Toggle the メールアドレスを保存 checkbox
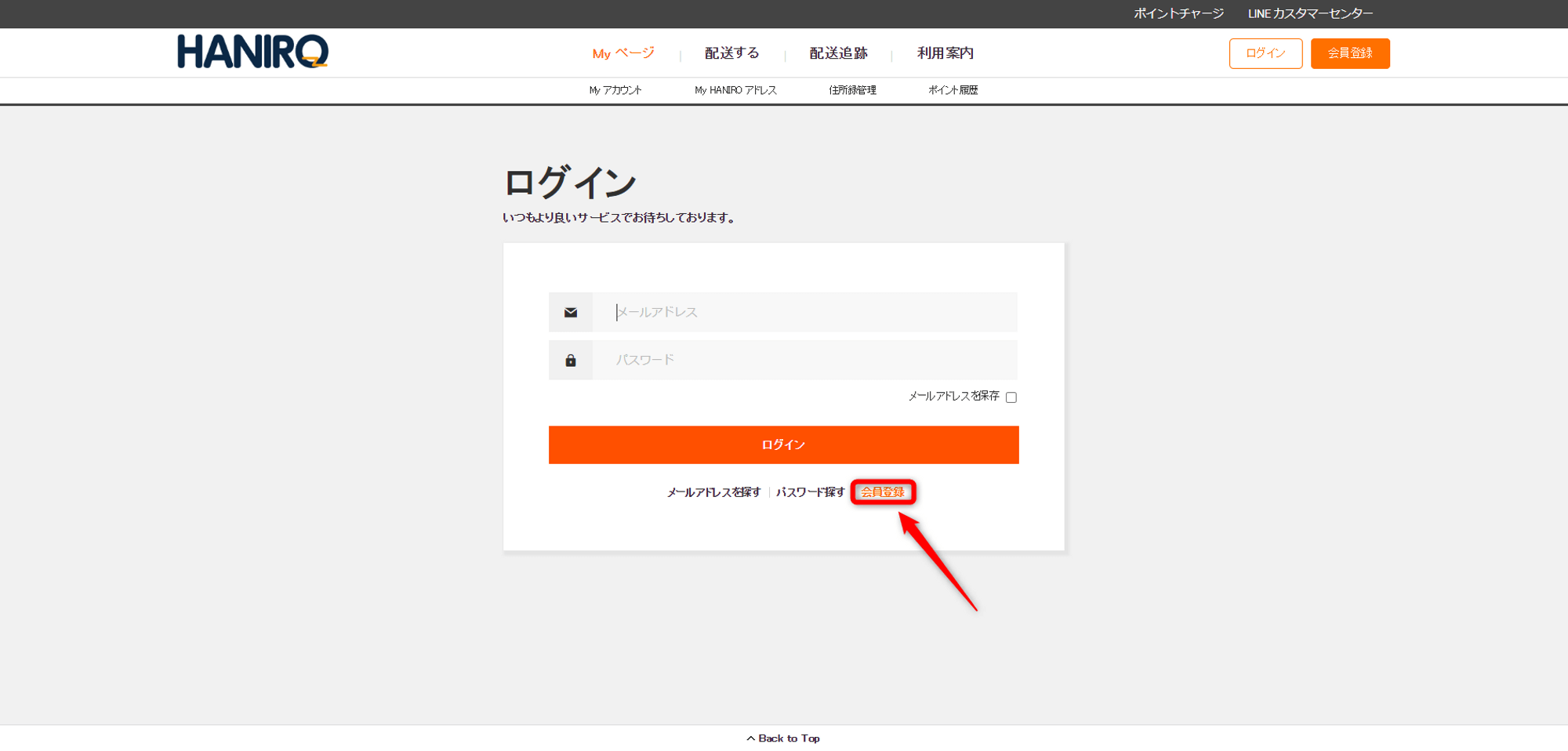The height and width of the screenshot is (751, 1568). click(x=1011, y=397)
